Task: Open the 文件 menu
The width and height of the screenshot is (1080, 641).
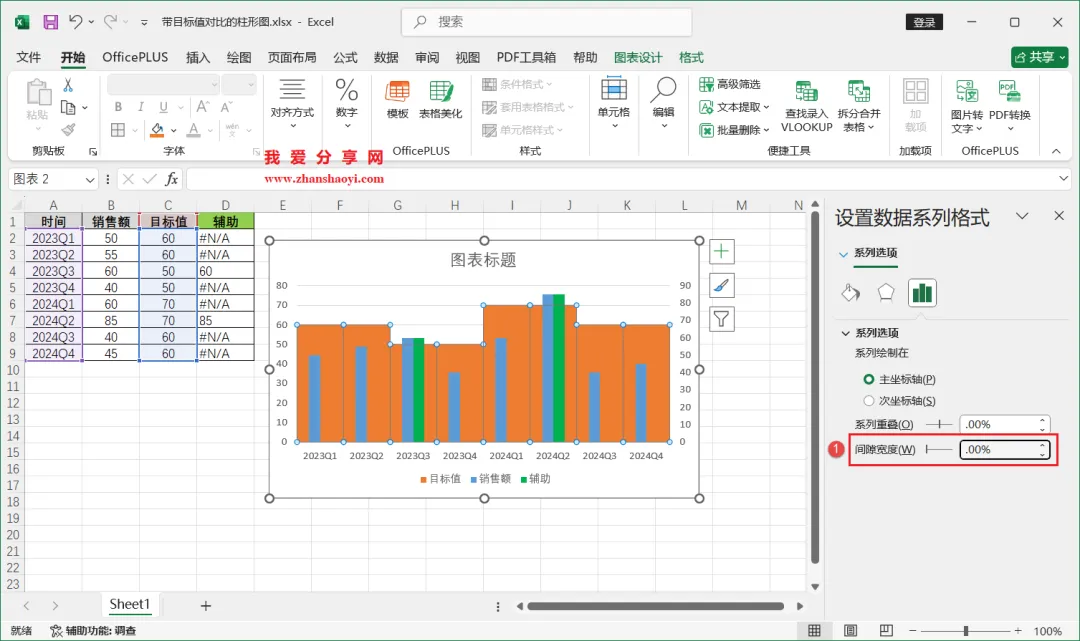Action: [28, 57]
